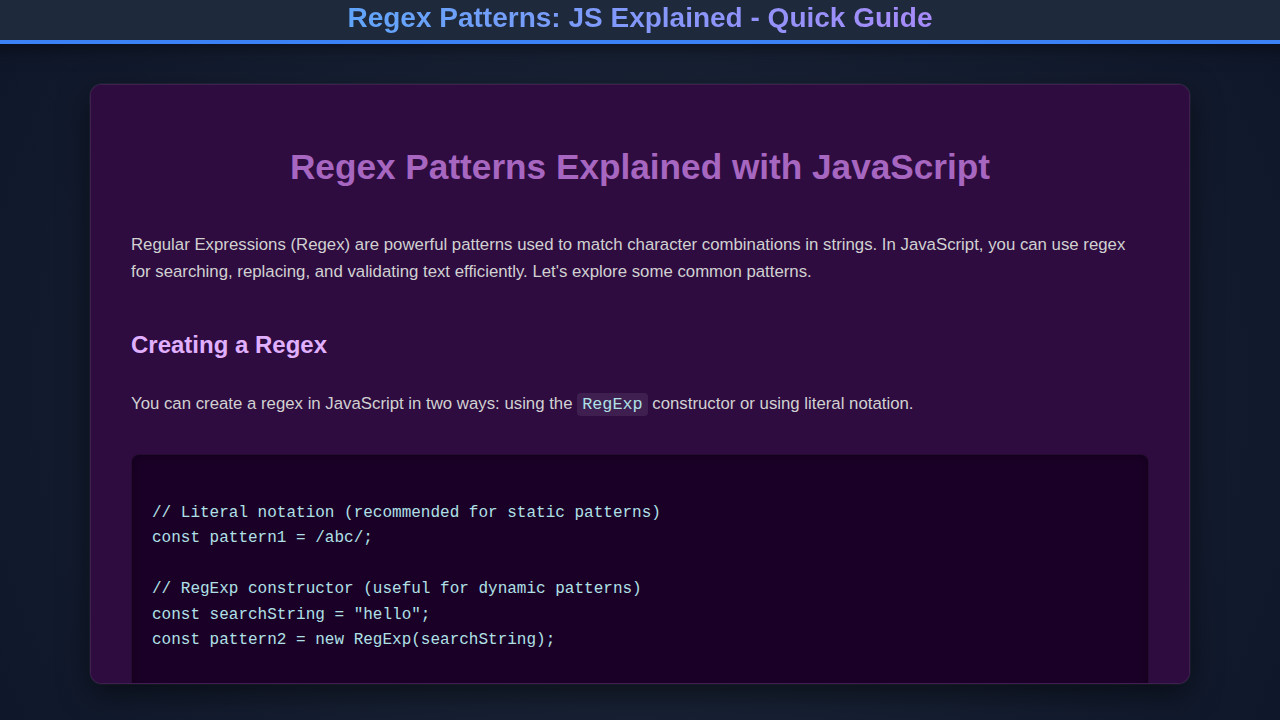
Task: Click the "Regex Patterns: JS Explained" header title
Action: coord(639,17)
